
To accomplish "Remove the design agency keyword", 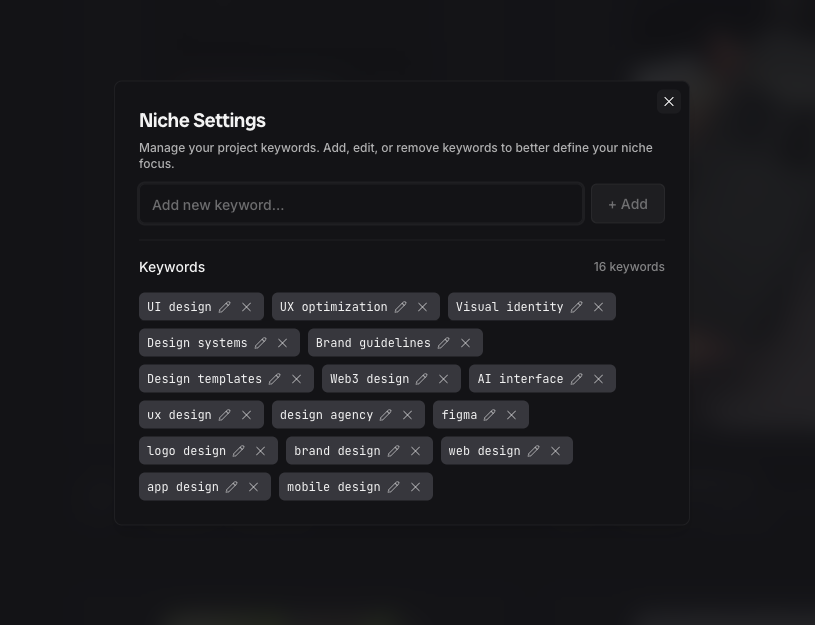I will tap(407, 415).
